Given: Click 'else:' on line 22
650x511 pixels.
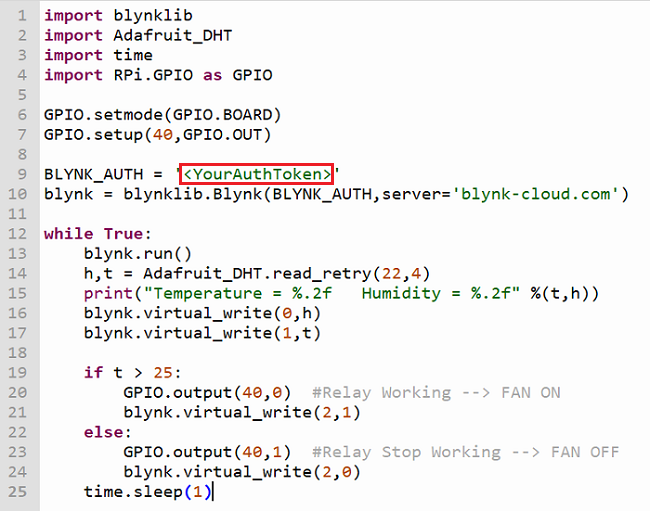Looking at the screenshot, I should [x=108, y=432].
